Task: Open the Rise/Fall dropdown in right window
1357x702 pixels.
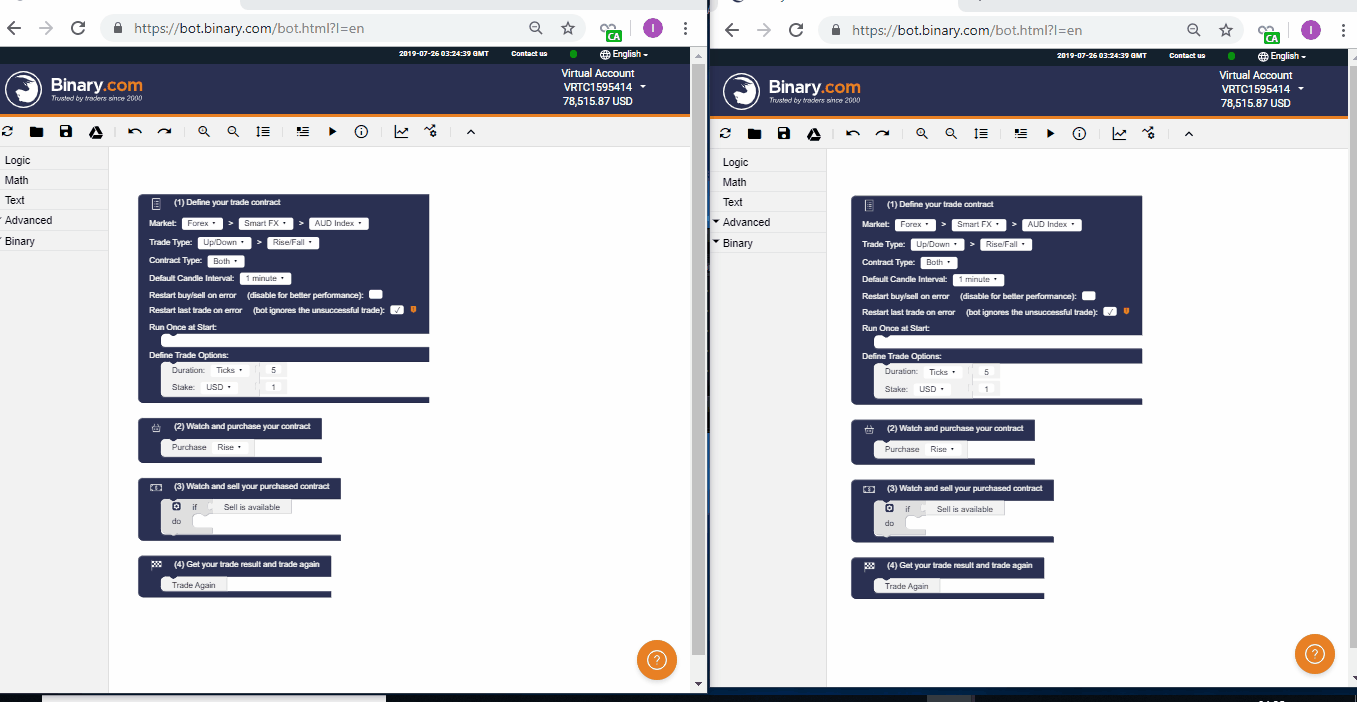Action: (x=1006, y=244)
